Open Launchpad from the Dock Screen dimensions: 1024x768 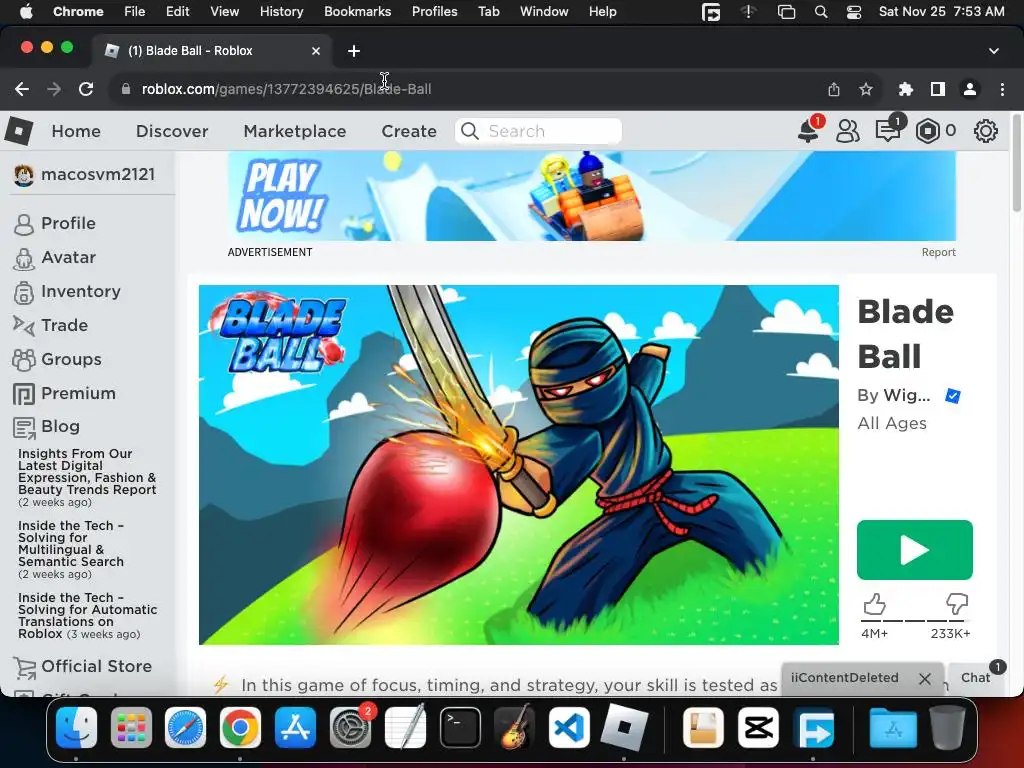pos(131,728)
